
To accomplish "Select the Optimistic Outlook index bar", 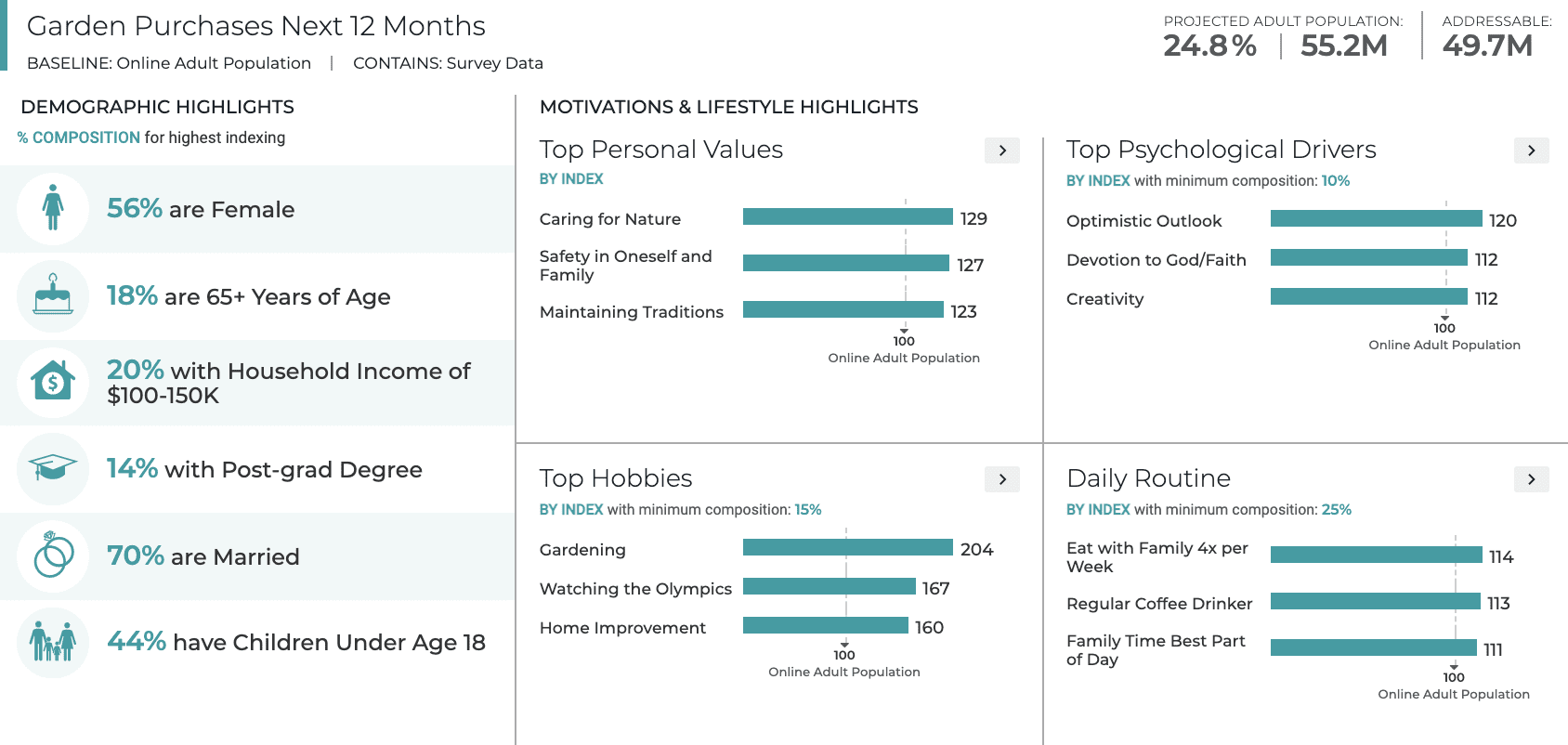I will (x=1375, y=219).
